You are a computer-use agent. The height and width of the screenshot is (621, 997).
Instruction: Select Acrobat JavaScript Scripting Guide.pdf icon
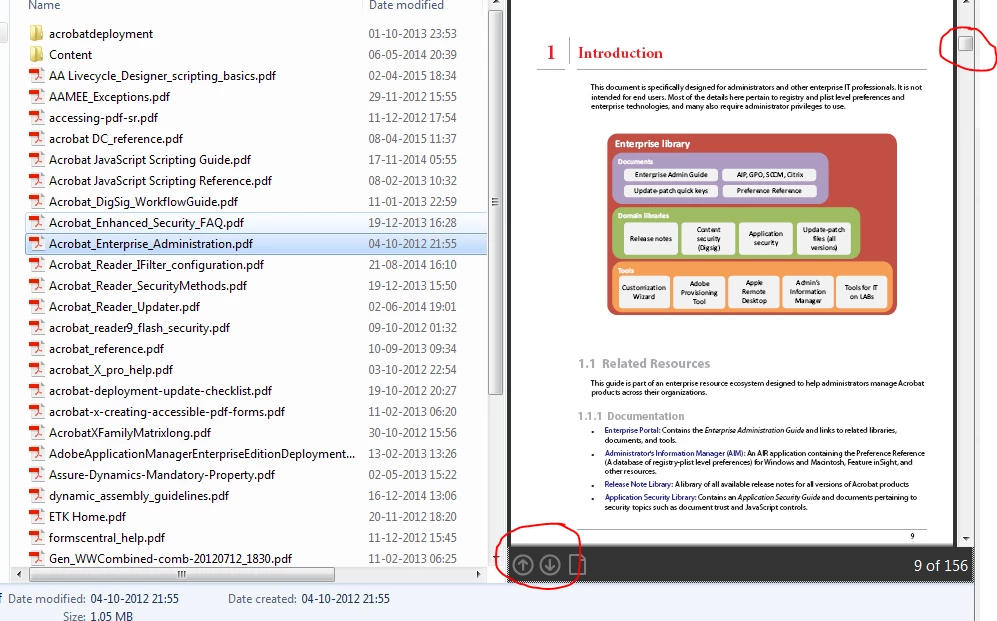tap(37, 159)
